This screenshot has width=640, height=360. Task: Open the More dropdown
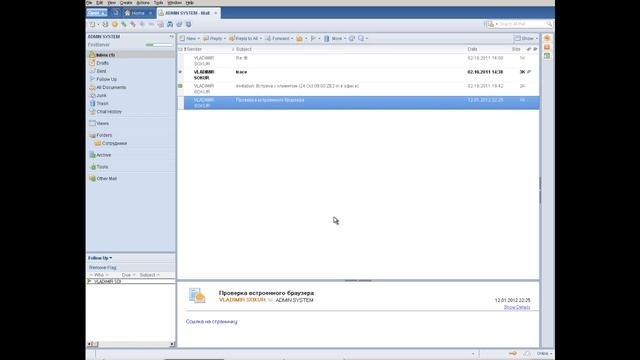click(345, 38)
